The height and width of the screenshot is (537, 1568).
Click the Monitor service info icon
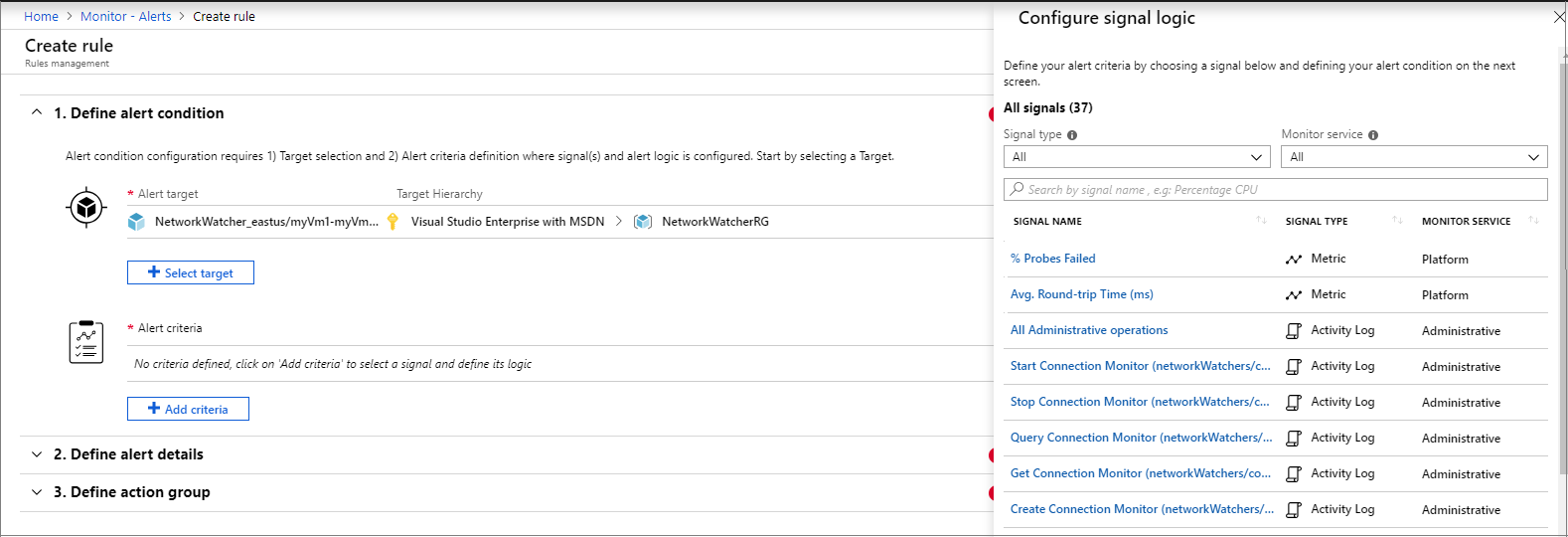pos(1373,135)
